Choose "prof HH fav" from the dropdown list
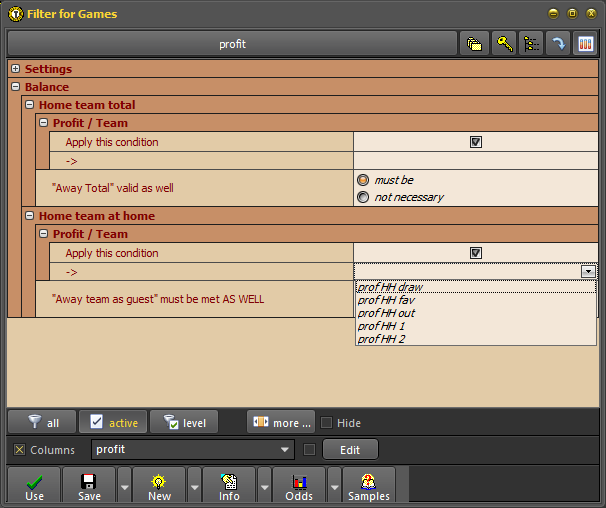This screenshot has width=606, height=508. click(386, 300)
